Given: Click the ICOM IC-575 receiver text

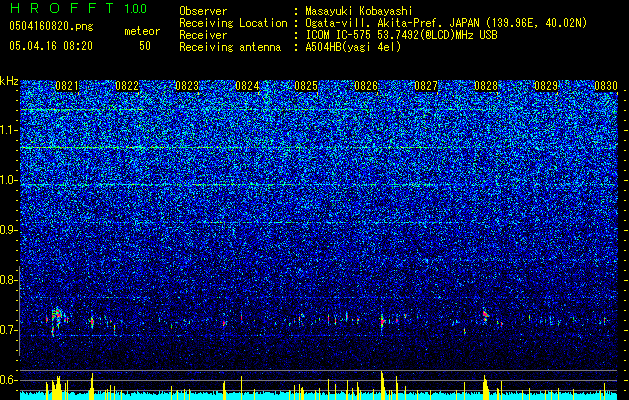Looking at the screenshot, I should [x=401, y=35].
